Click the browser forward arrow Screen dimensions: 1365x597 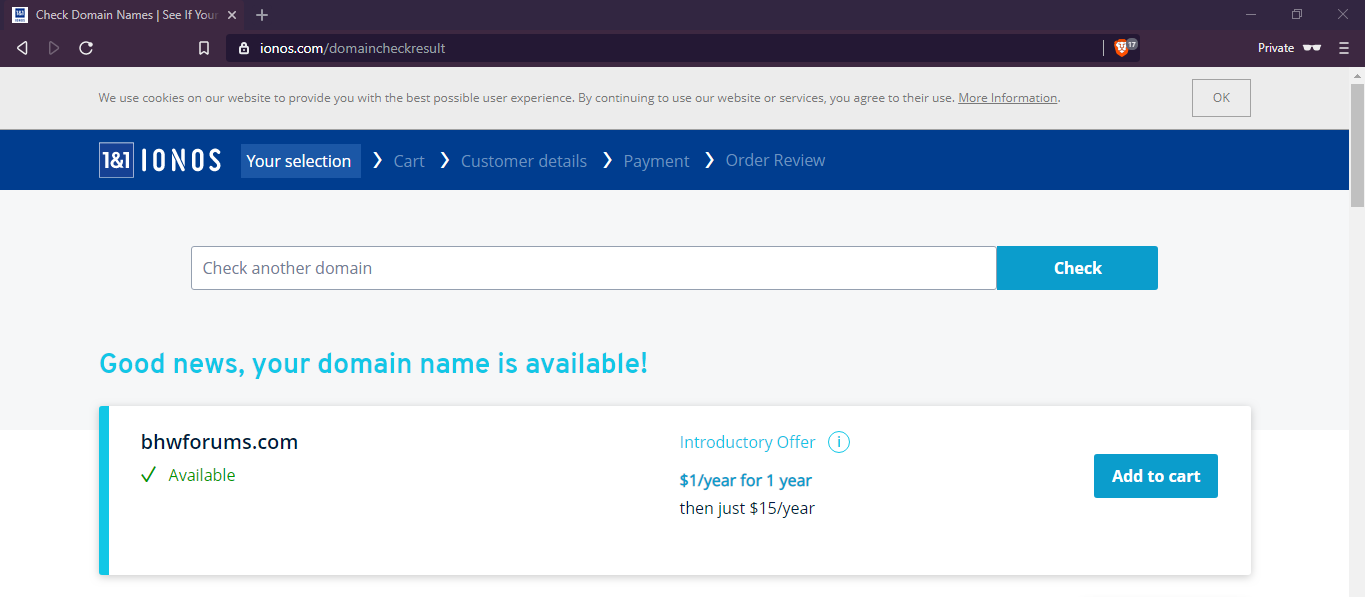coord(54,48)
